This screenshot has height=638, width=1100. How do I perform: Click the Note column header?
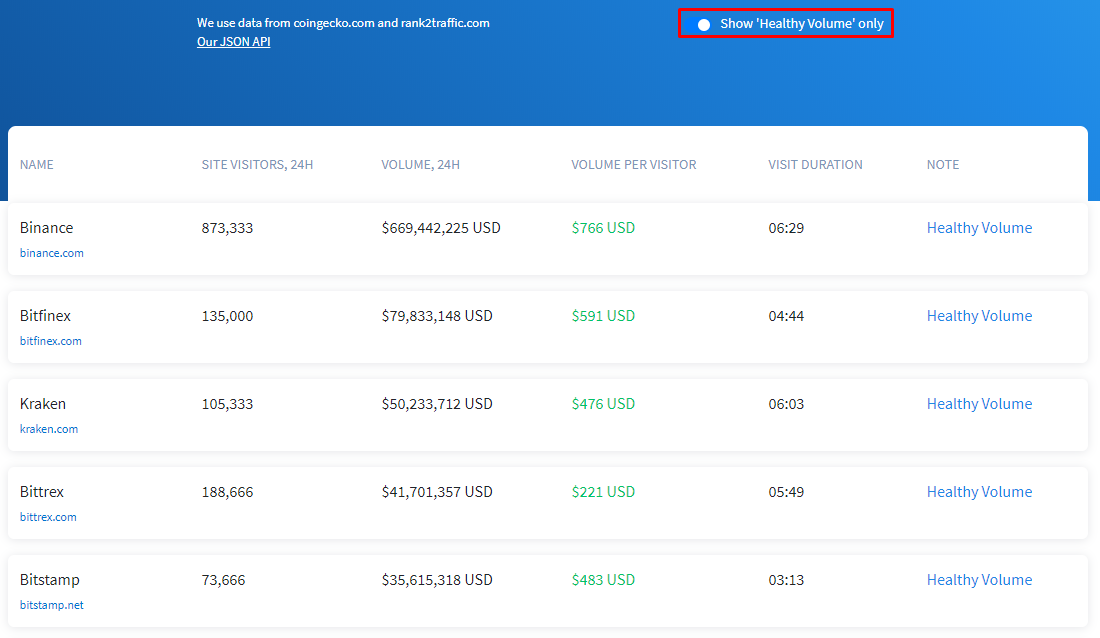click(942, 165)
